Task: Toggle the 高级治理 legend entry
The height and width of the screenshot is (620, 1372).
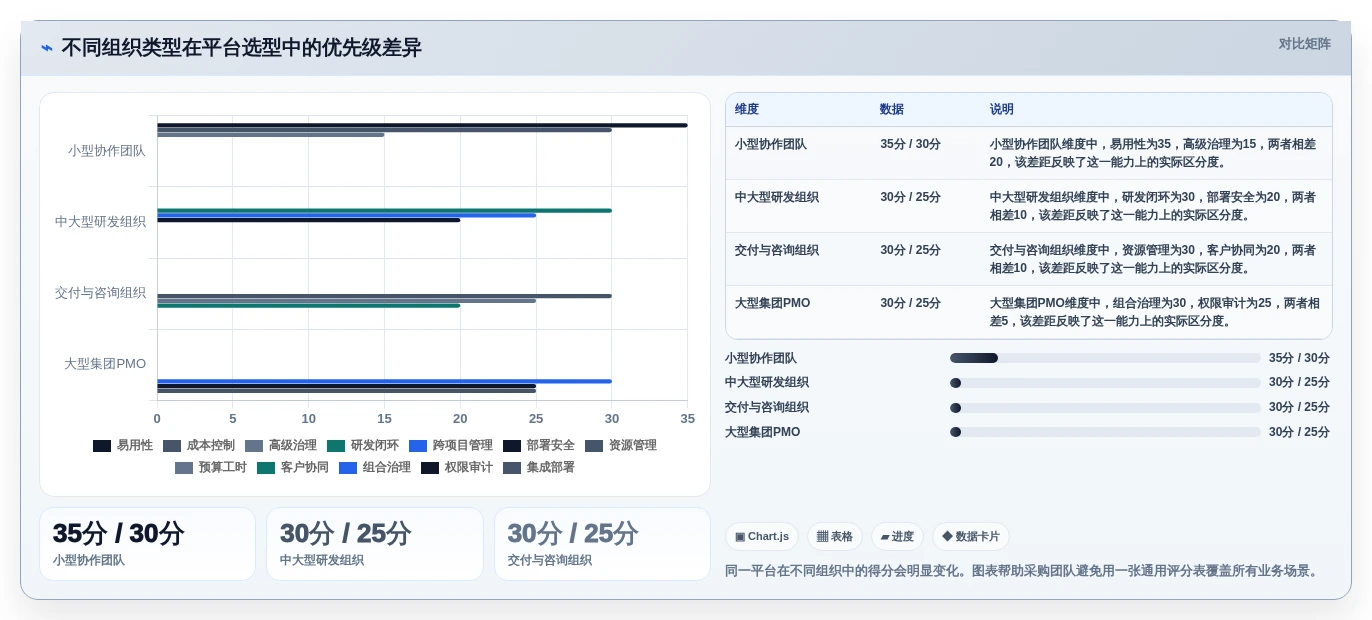Action: (x=281, y=446)
